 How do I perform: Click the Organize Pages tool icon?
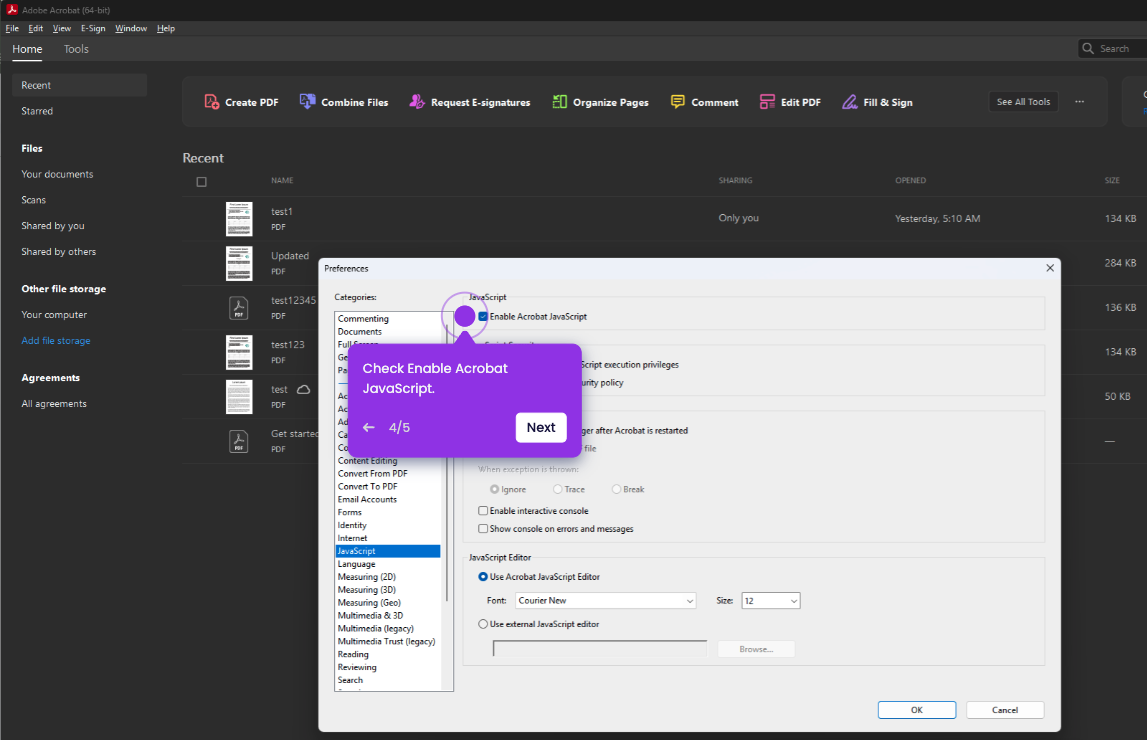coord(560,102)
